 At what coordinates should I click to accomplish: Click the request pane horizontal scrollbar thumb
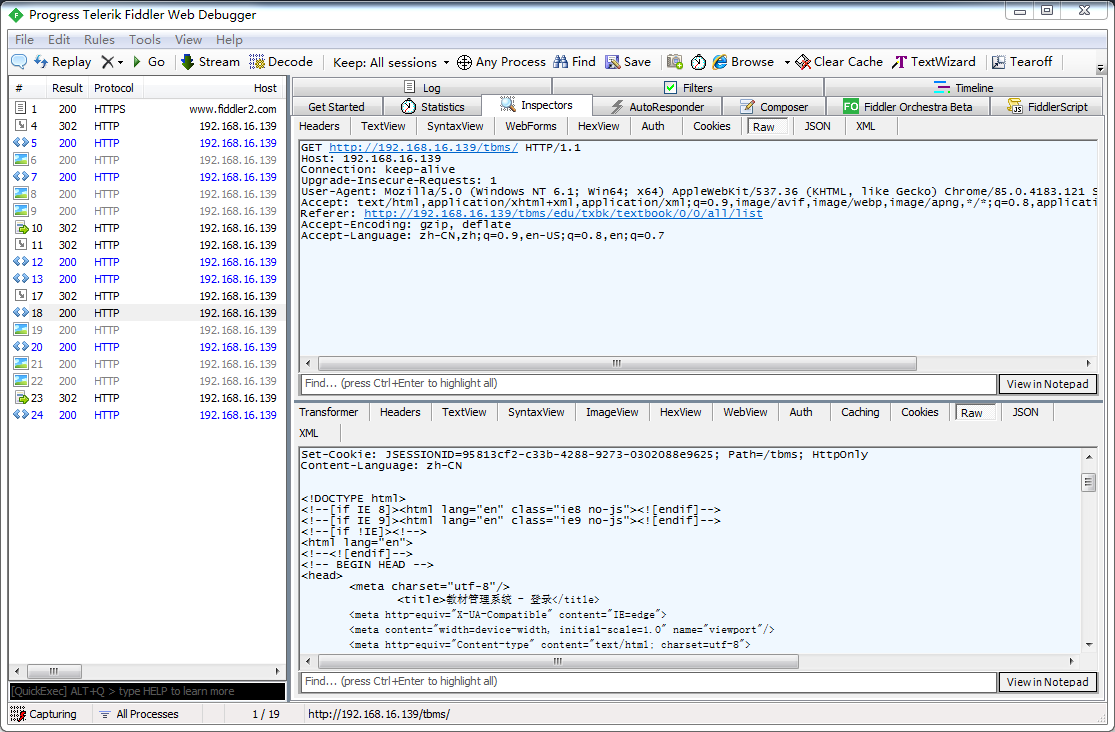point(617,364)
